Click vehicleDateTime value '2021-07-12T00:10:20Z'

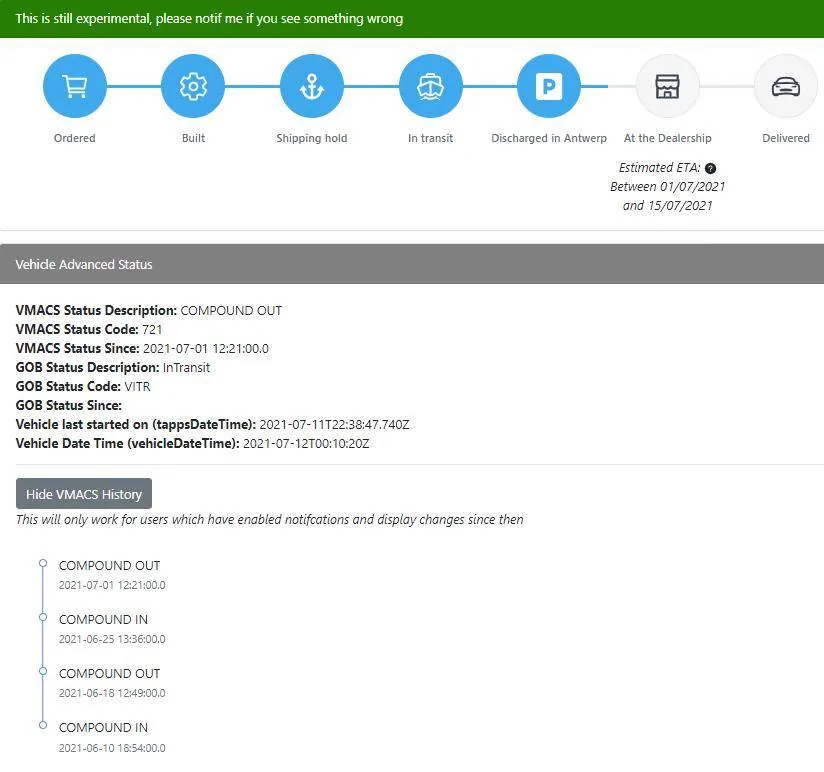tap(306, 444)
